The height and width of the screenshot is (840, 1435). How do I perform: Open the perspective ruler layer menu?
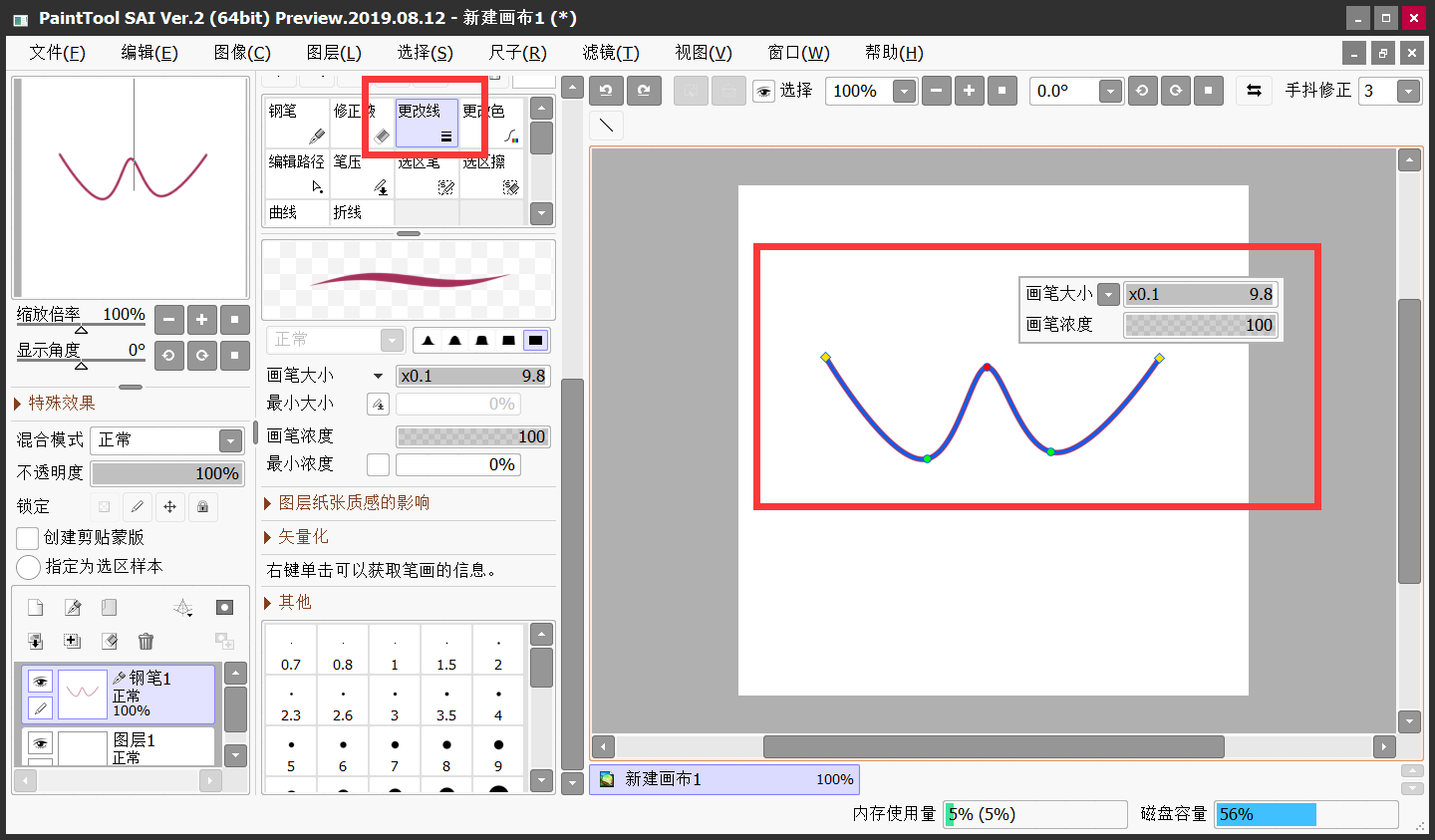click(183, 608)
